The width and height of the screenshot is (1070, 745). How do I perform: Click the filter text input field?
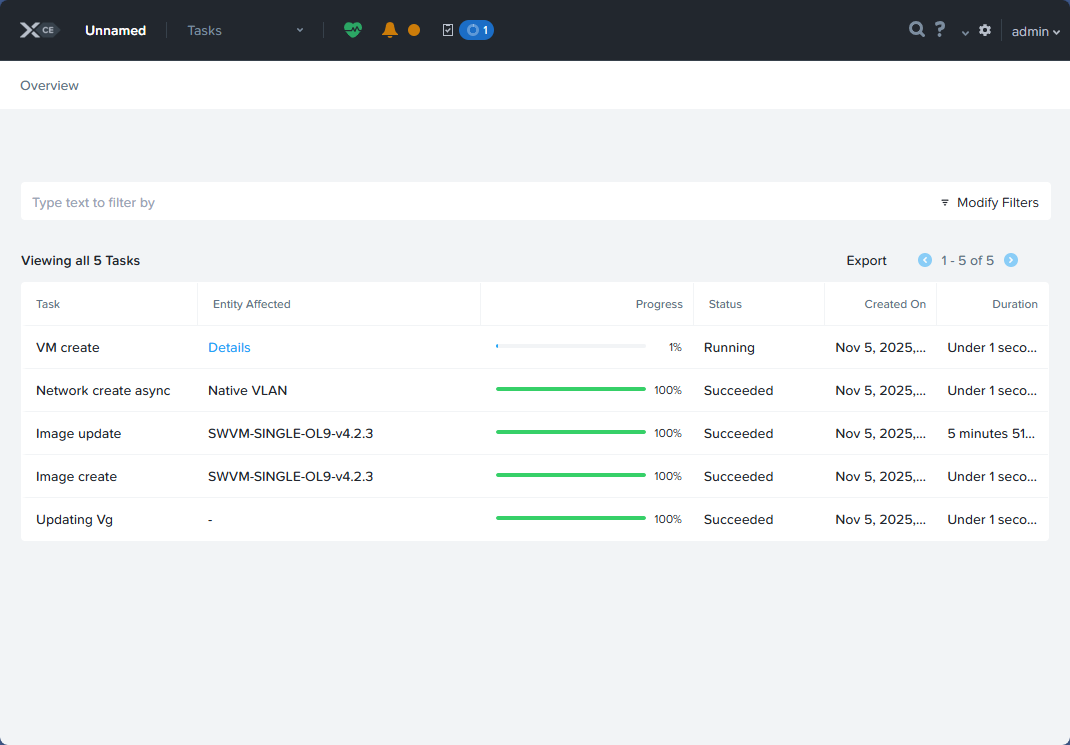[x=300, y=201]
